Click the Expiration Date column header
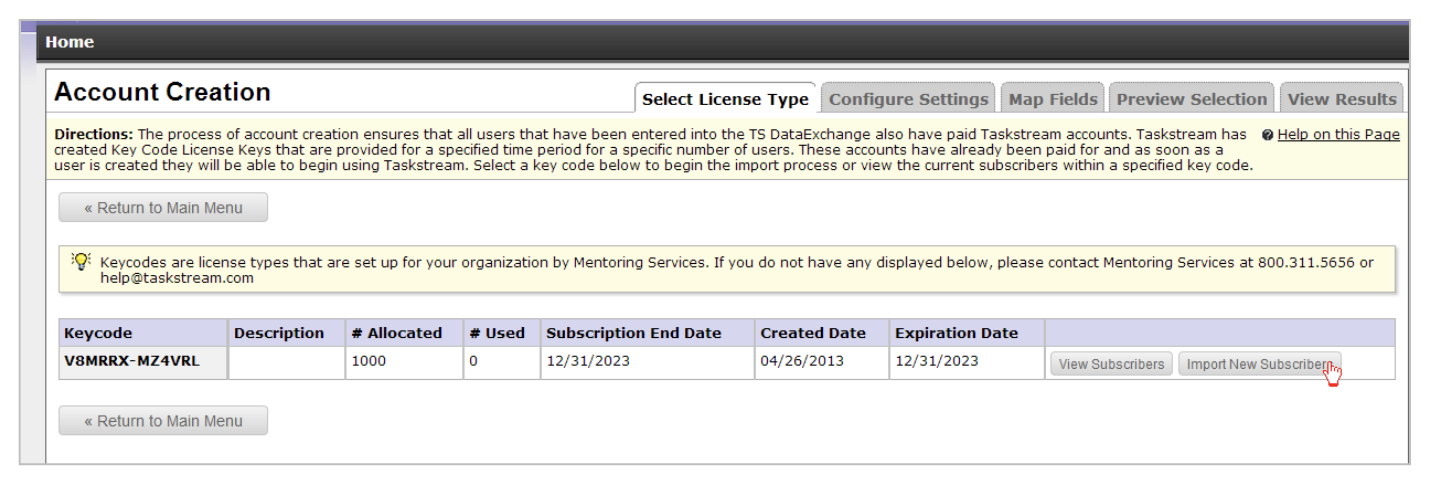The image size is (1434, 492). pos(966,333)
